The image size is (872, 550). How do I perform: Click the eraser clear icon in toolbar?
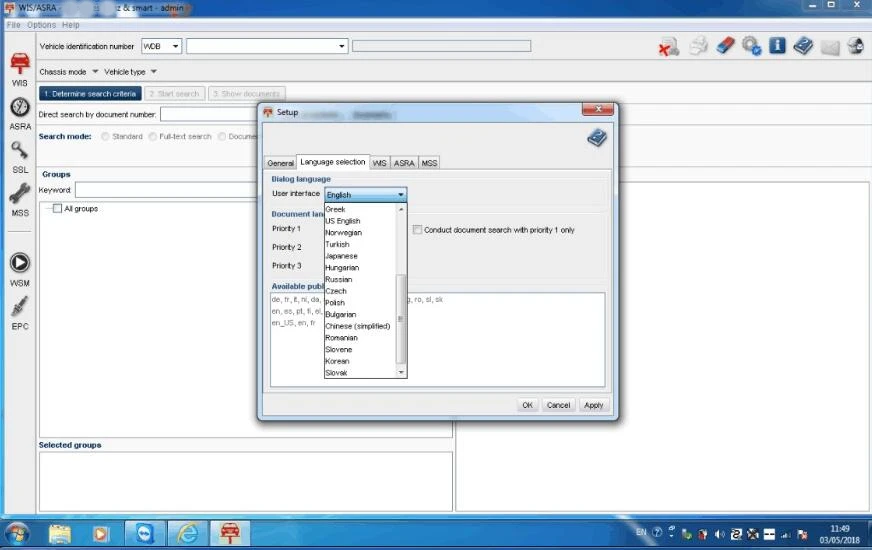click(x=725, y=46)
